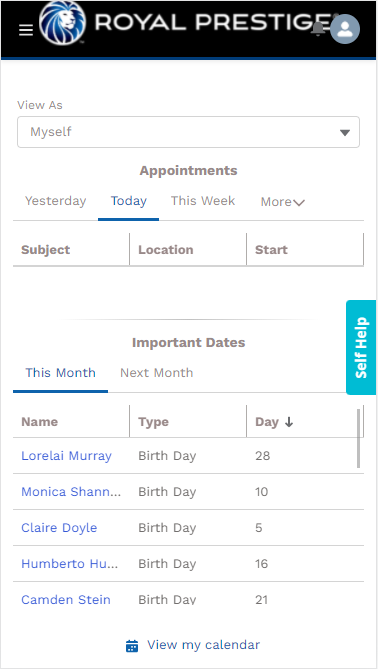Click the calendar icon beside View my calendar
The height and width of the screenshot is (669, 378).
[x=132, y=646]
